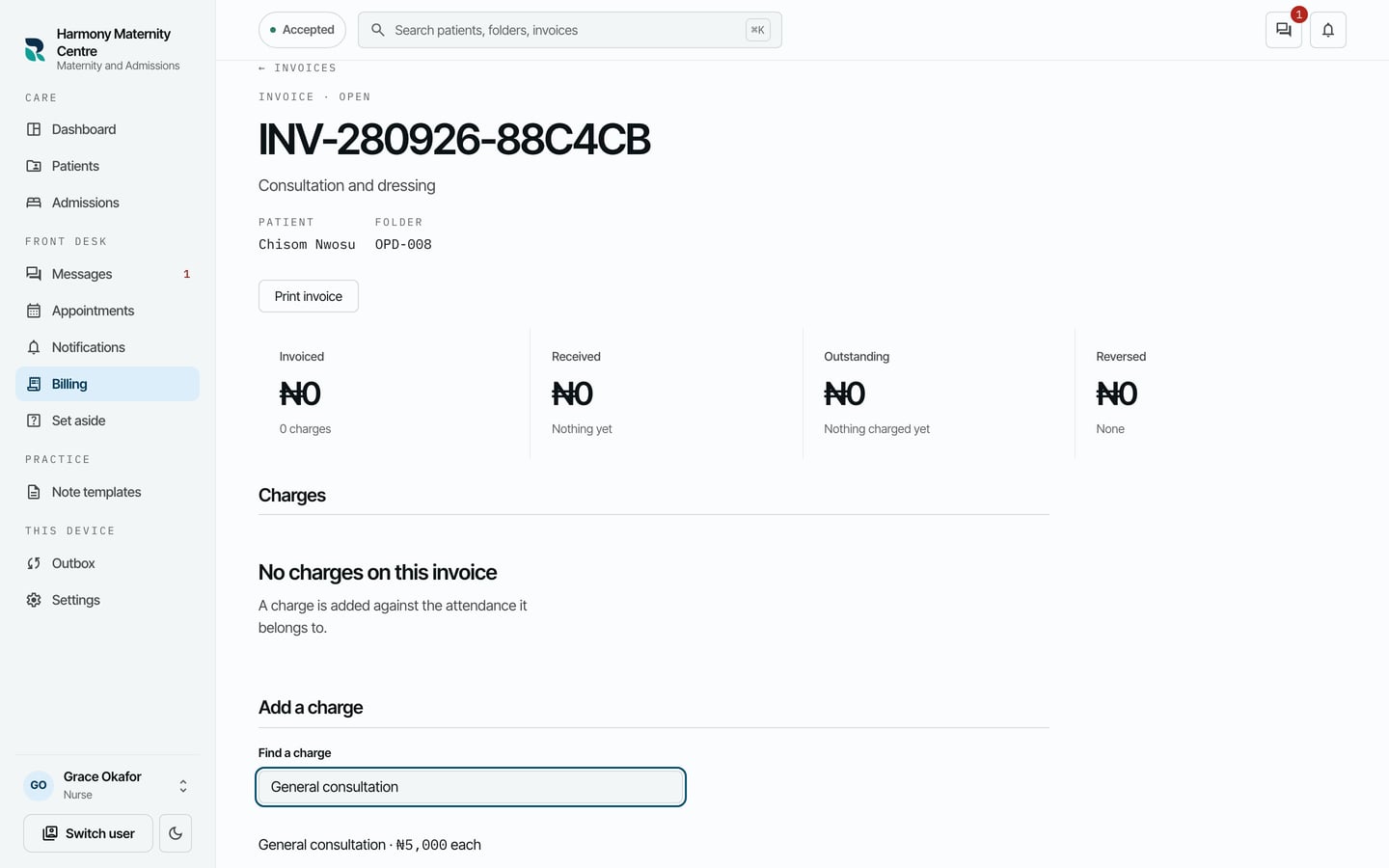Click the search magnifier icon
Screen dimensions: 1389x868
[378, 30]
